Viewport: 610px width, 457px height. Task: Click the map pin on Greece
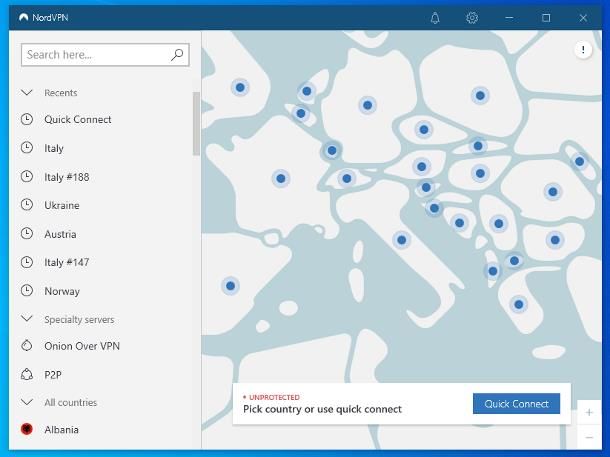coord(519,305)
